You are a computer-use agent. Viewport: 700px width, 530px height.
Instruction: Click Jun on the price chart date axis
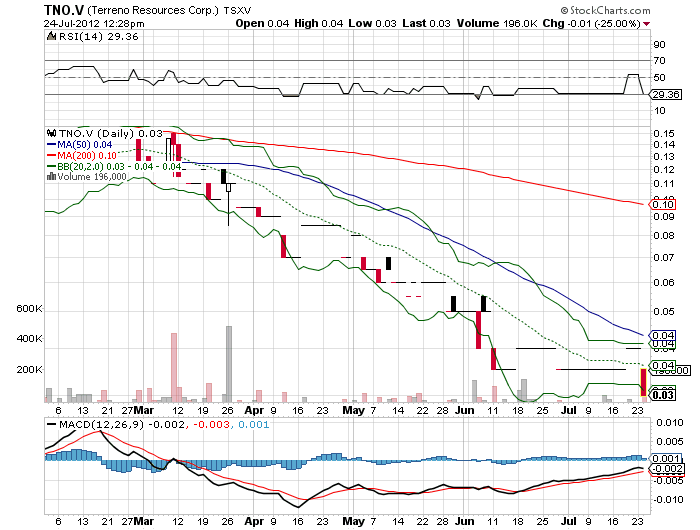465,410
